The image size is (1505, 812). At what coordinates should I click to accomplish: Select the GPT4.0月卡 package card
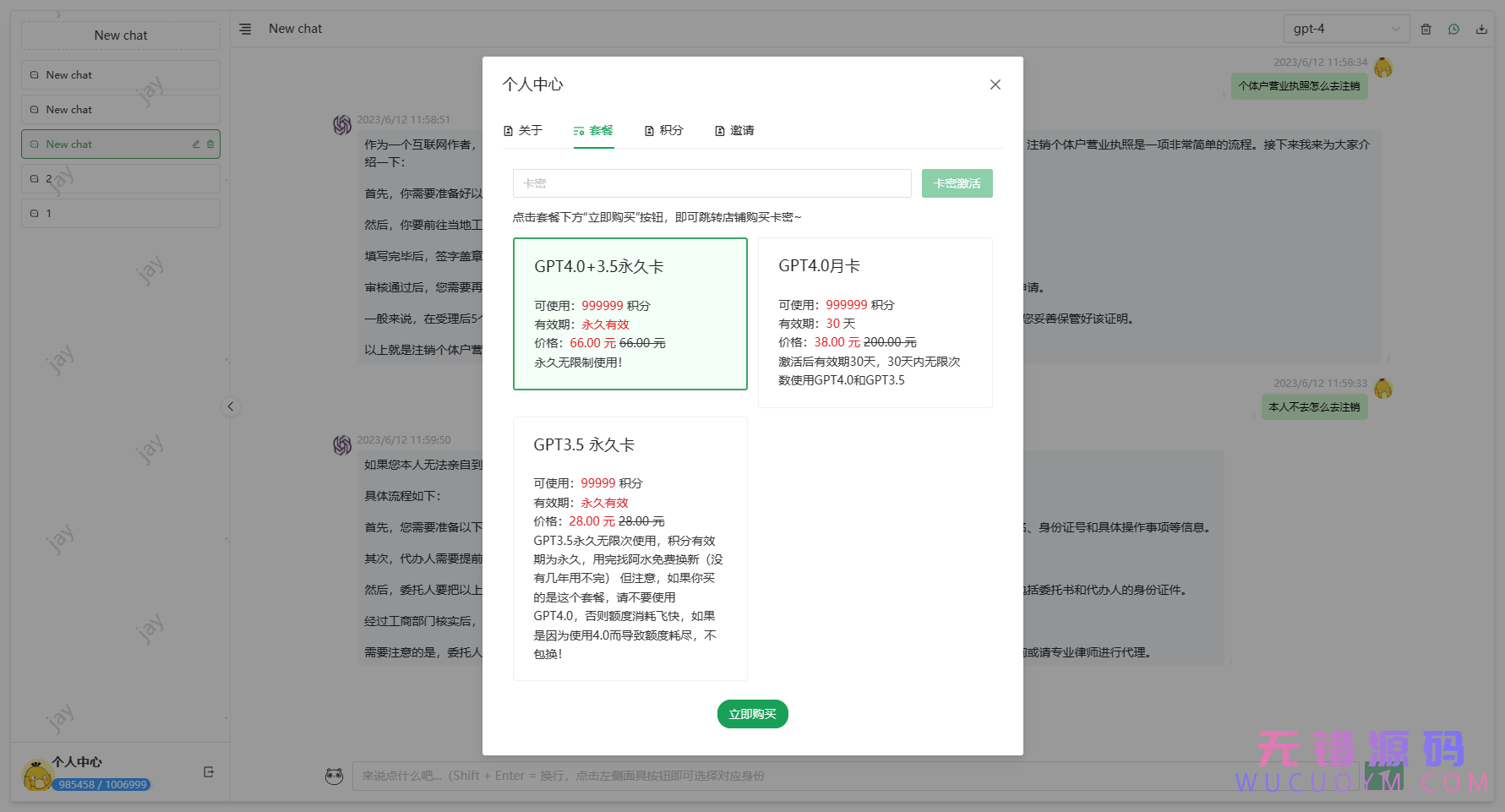coord(875,322)
